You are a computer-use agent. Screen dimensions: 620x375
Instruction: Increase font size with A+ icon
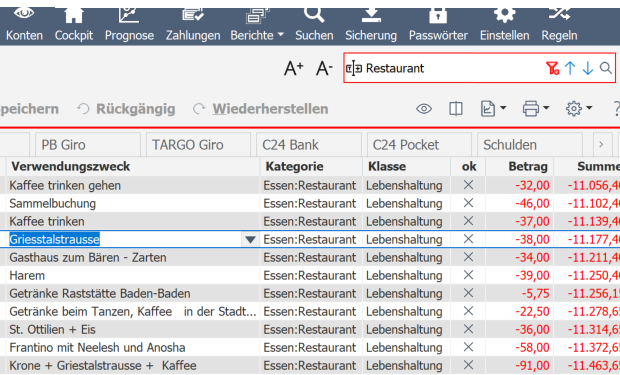point(293,68)
